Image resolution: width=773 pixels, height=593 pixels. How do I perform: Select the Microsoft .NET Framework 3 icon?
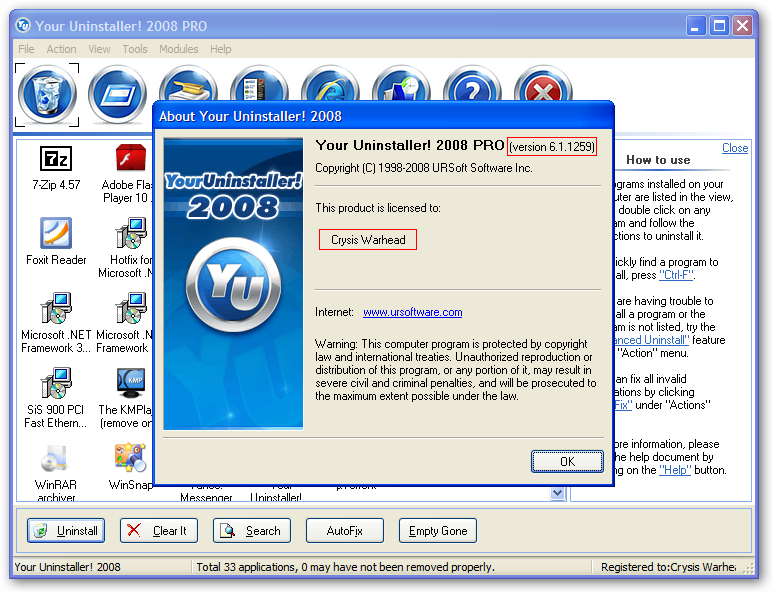[x=56, y=308]
